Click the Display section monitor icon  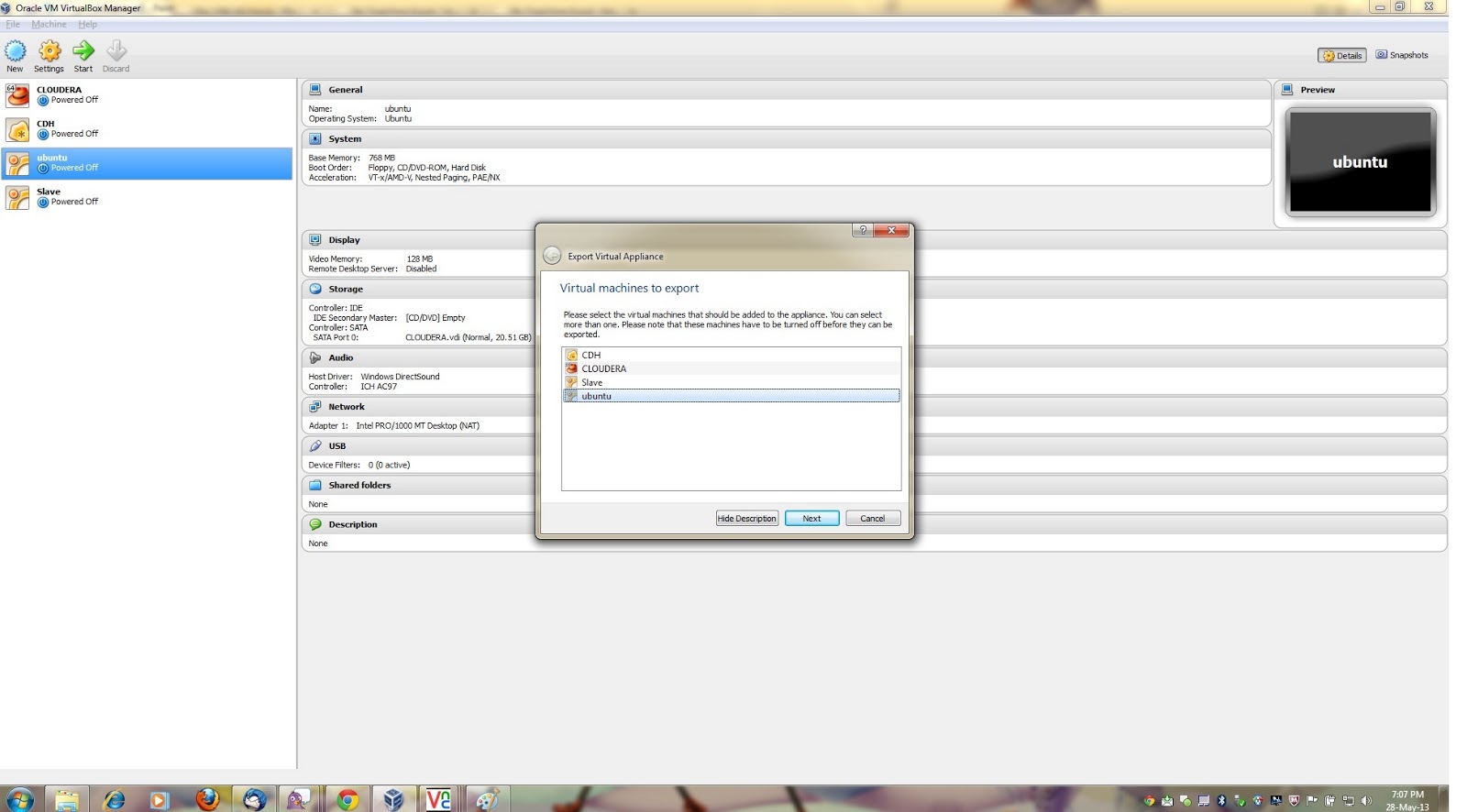point(315,240)
